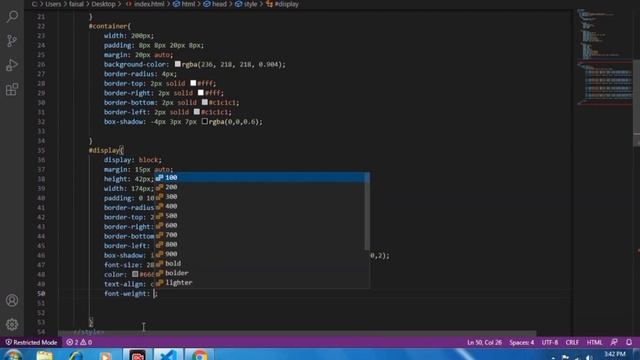Viewport: 640px width, 360px height.
Task: Click the border-left #c1c1c1 color swatch
Action: pos(197,112)
